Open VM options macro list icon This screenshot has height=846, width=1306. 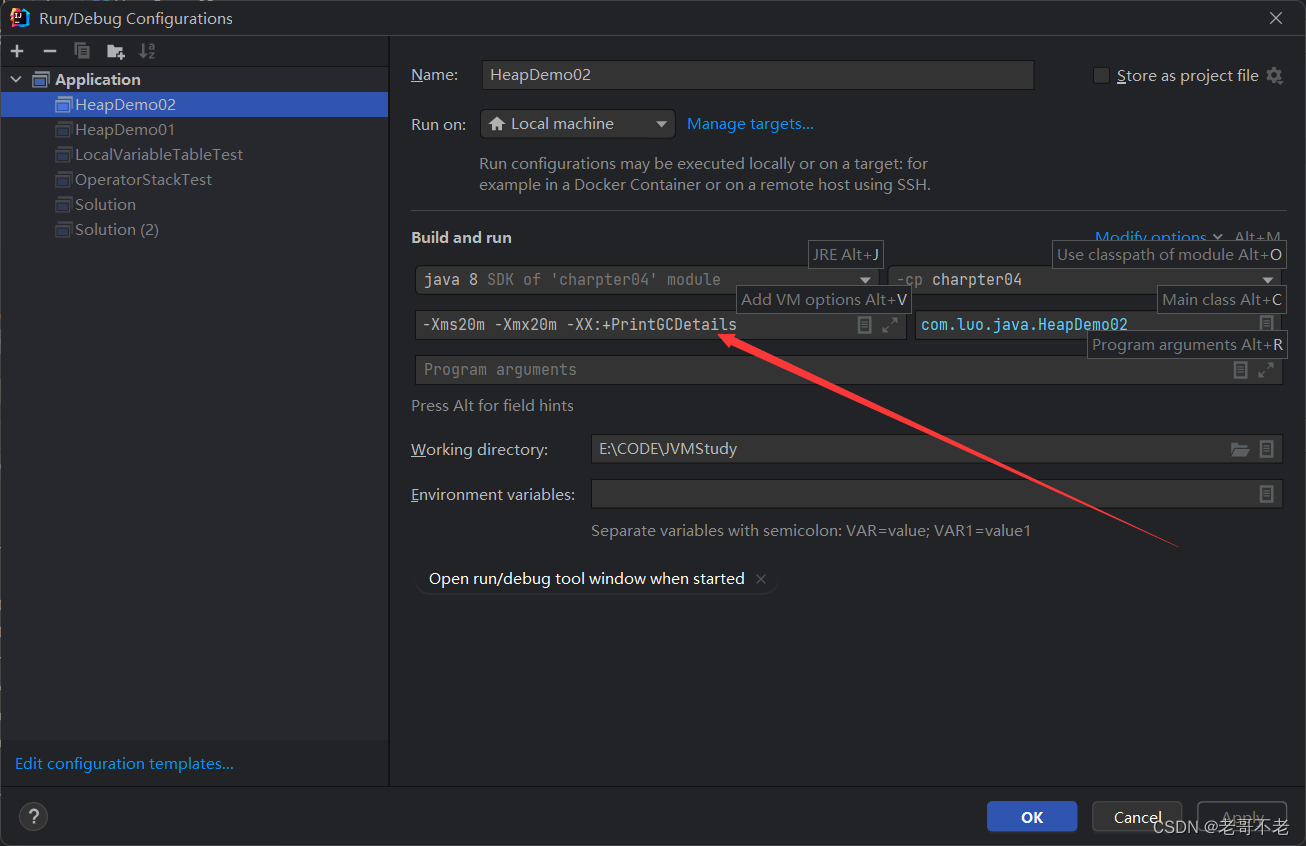[864, 325]
